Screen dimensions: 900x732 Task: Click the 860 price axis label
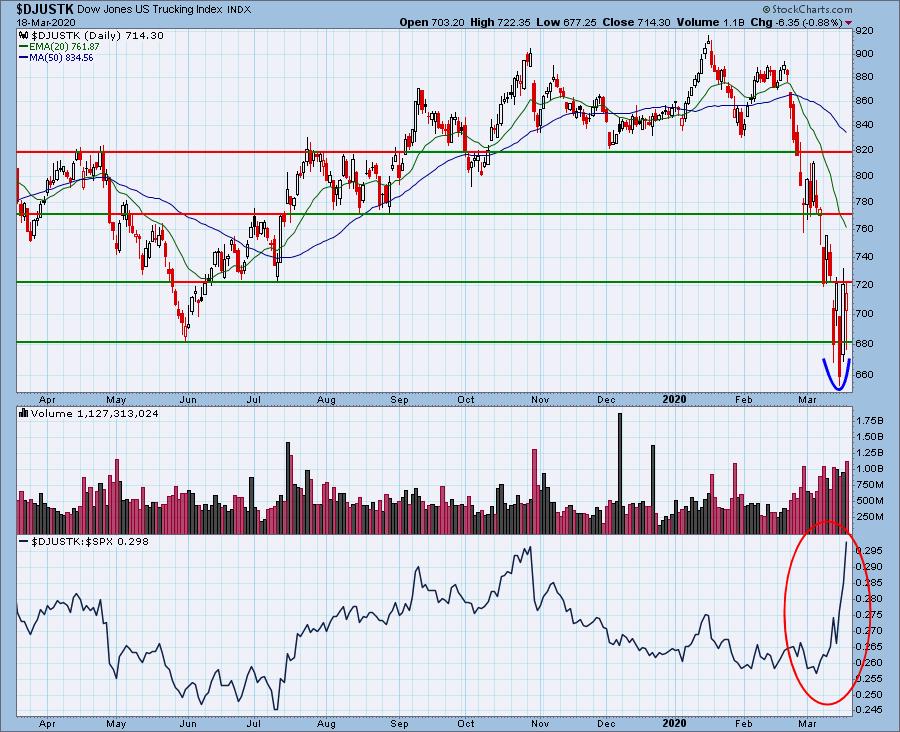(864, 100)
